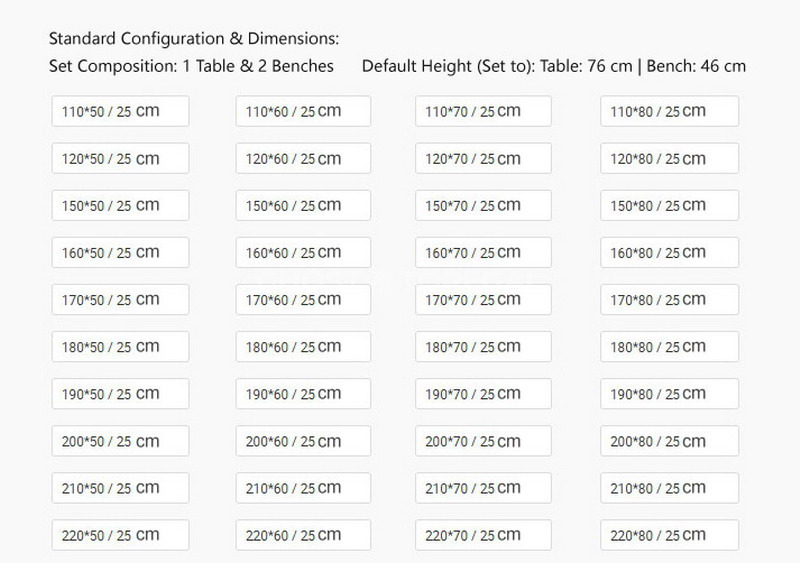Select the 110*50 / 25 cm size option
800x563 pixels.
(x=120, y=111)
